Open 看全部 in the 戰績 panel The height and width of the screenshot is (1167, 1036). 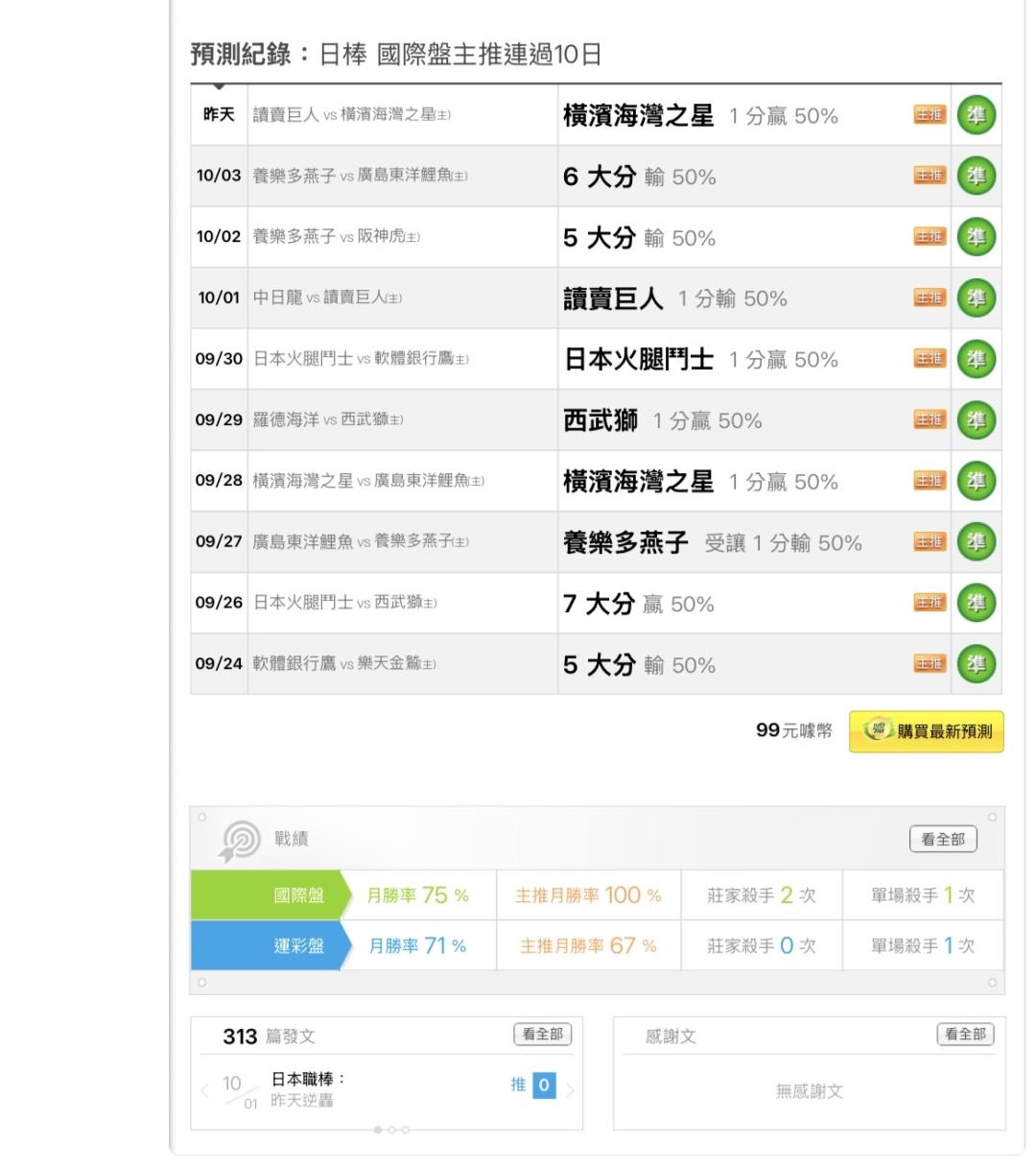coord(942,840)
